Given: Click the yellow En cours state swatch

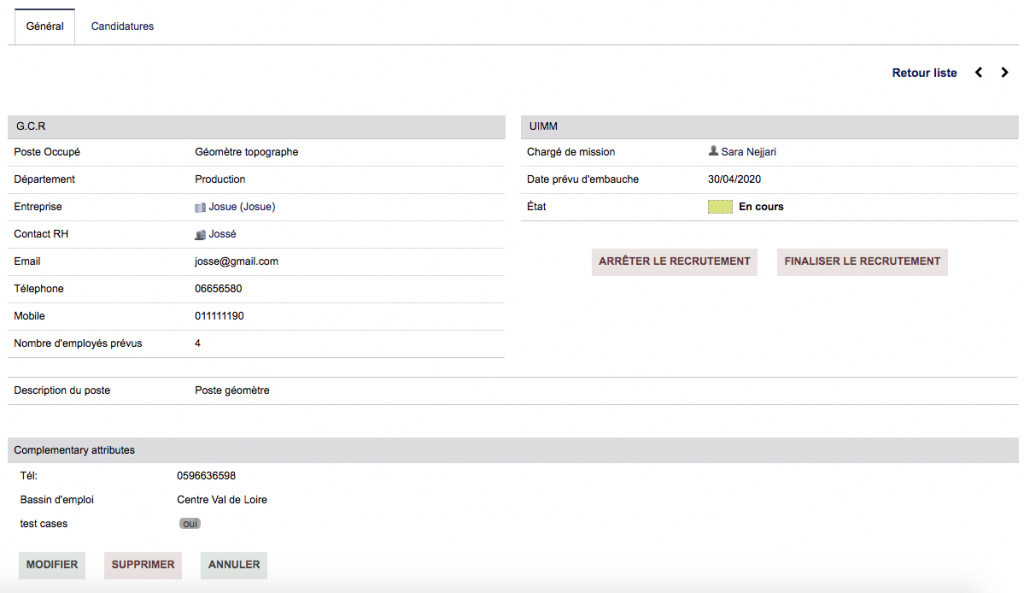Looking at the screenshot, I should click(720, 206).
